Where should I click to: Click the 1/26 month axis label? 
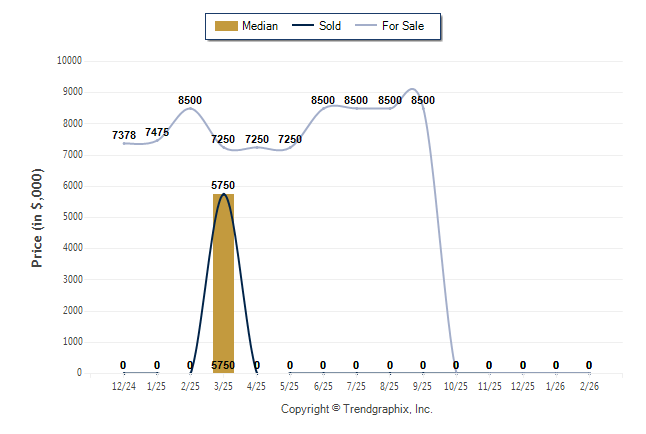(x=556, y=385)
